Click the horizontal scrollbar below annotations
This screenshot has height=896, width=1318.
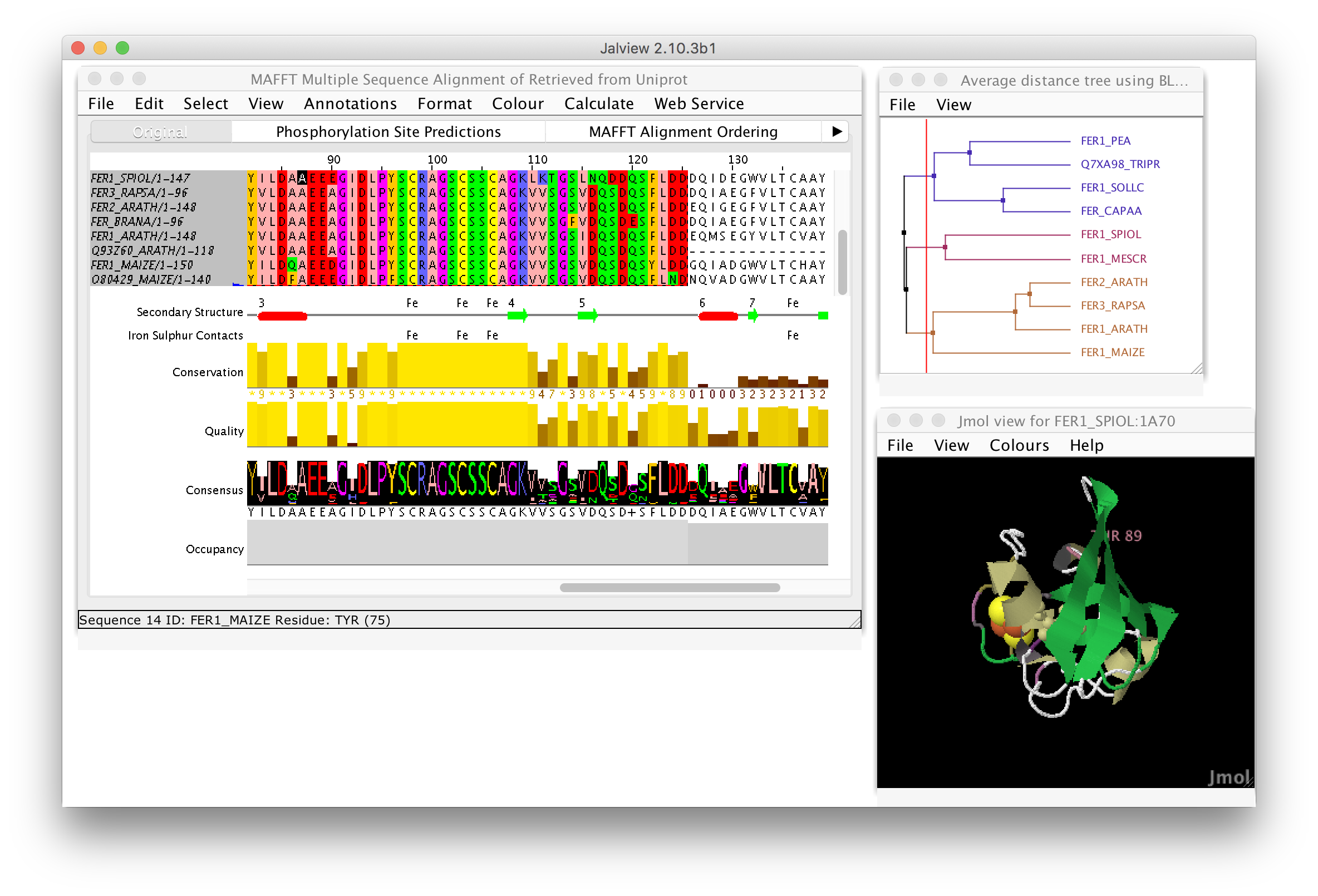click(669, 588)
